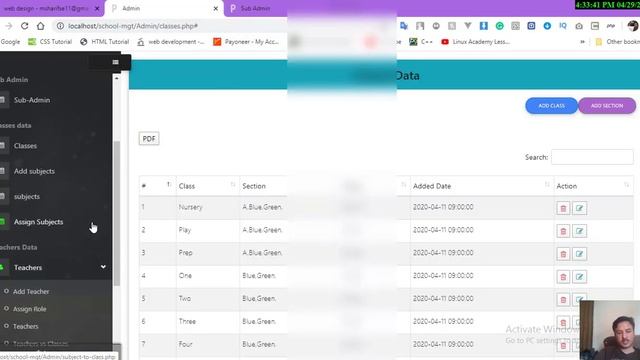
Task: Click the Grammarly extension icon
Action: click(500, 26)
